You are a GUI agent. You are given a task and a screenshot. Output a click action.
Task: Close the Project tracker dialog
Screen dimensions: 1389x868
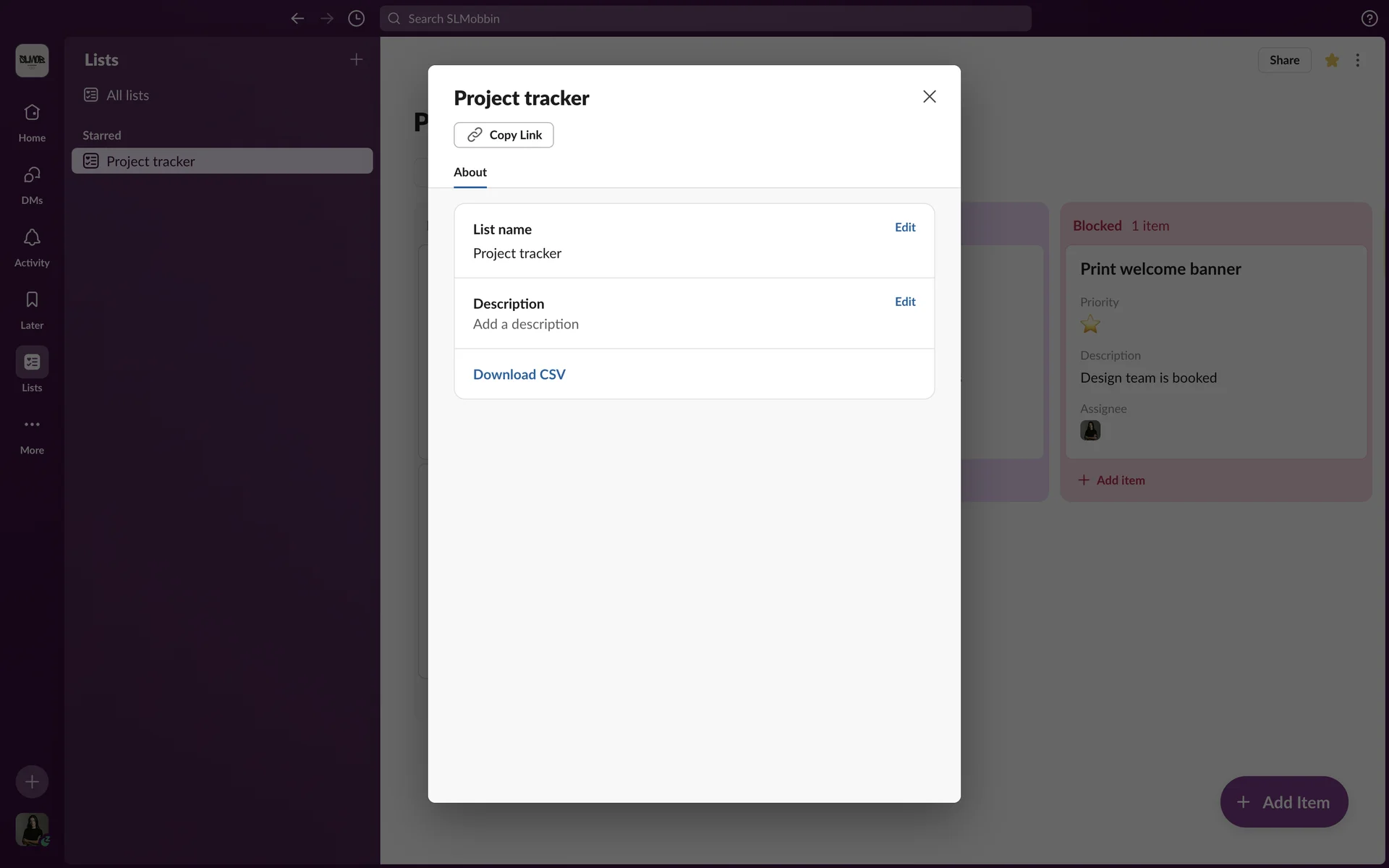(929, 97)
